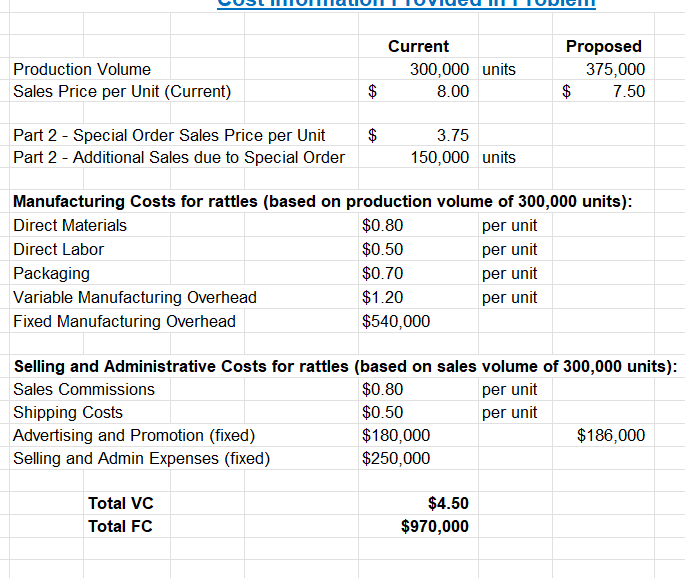
Task: Select the Direct Labor cost $0.50
Action: pos(418,249)
